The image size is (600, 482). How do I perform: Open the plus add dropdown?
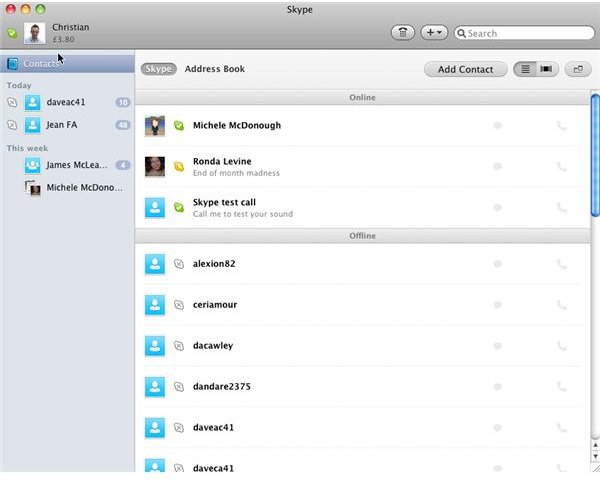click(x=434, y=33)
